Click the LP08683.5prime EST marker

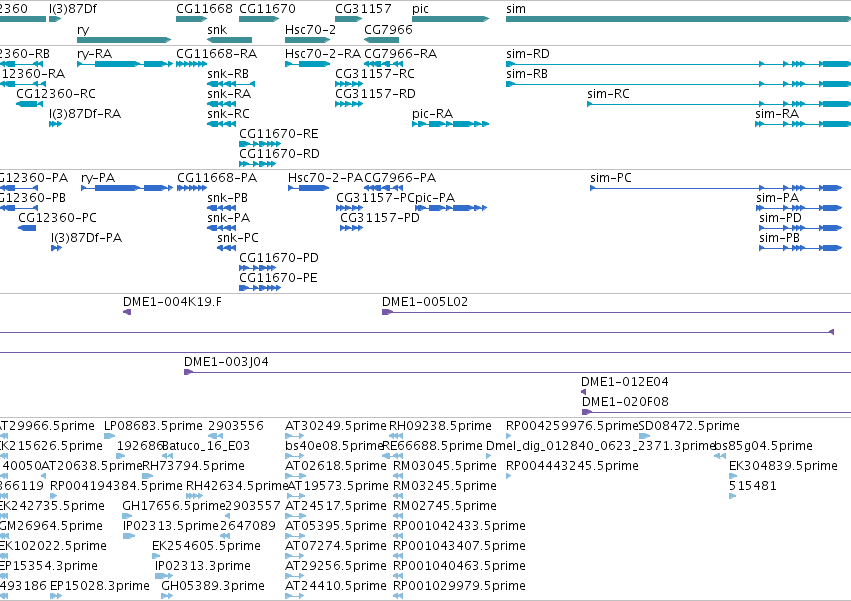(109, 436)
